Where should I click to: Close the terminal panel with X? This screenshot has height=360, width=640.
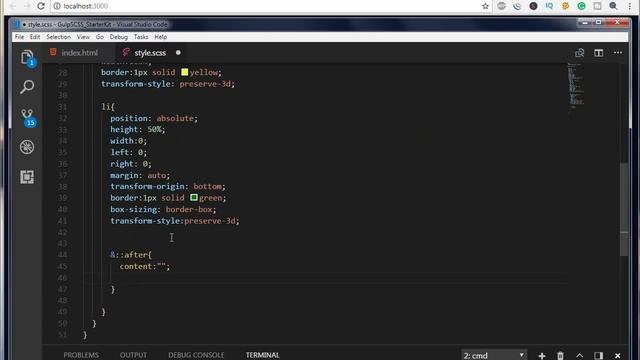click(618, 356)
